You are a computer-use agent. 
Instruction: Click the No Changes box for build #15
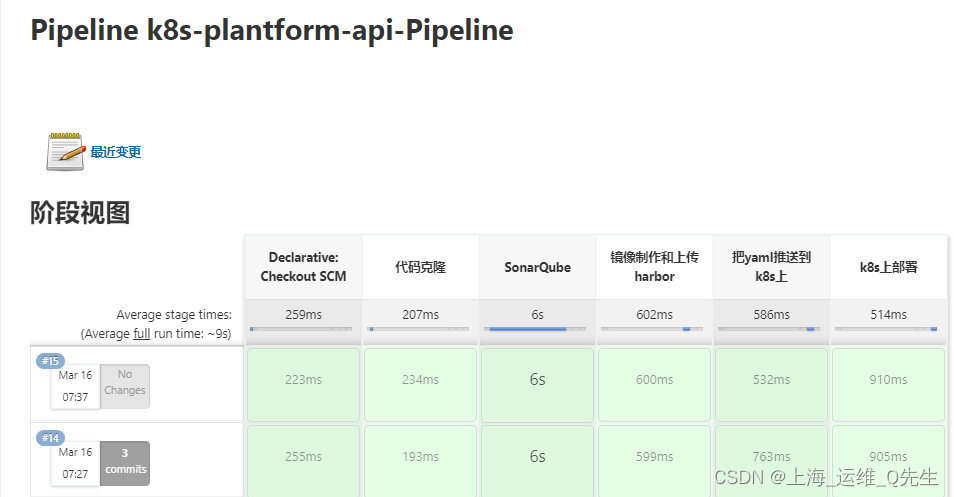(x=125, y=385)
